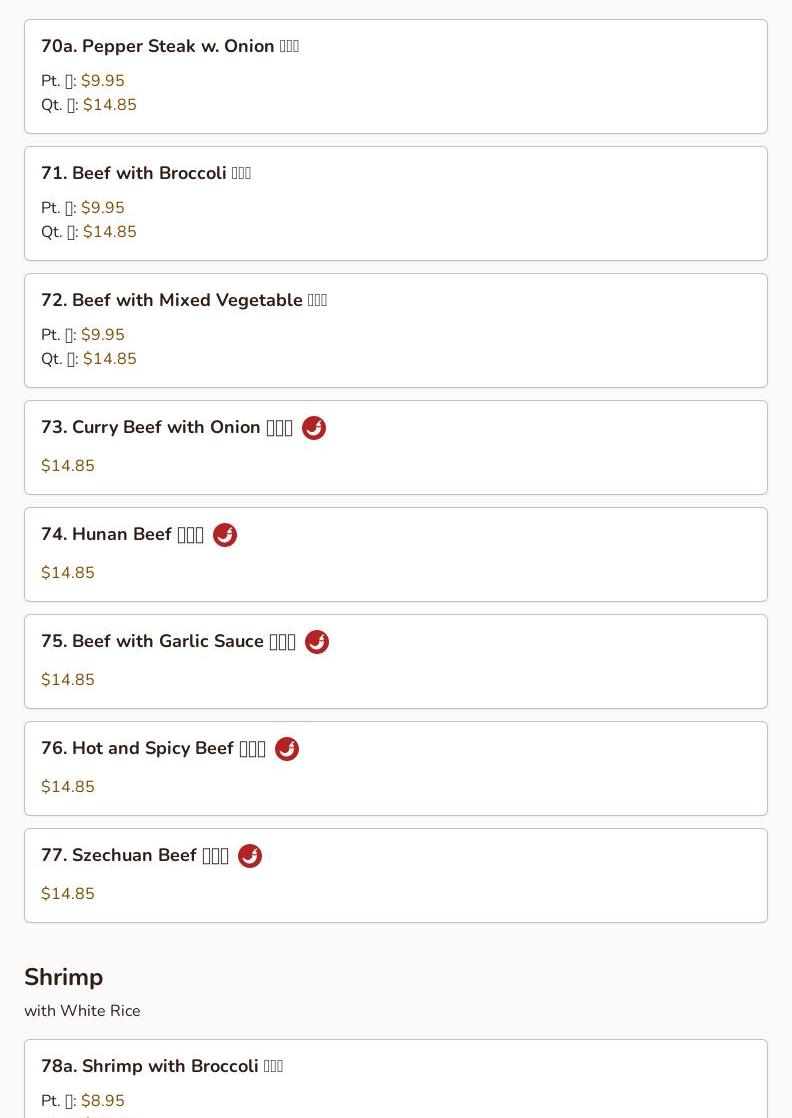
Task: Click Shrimp with Broccoli pint price $8.95
Action: tap(103, 1100)
